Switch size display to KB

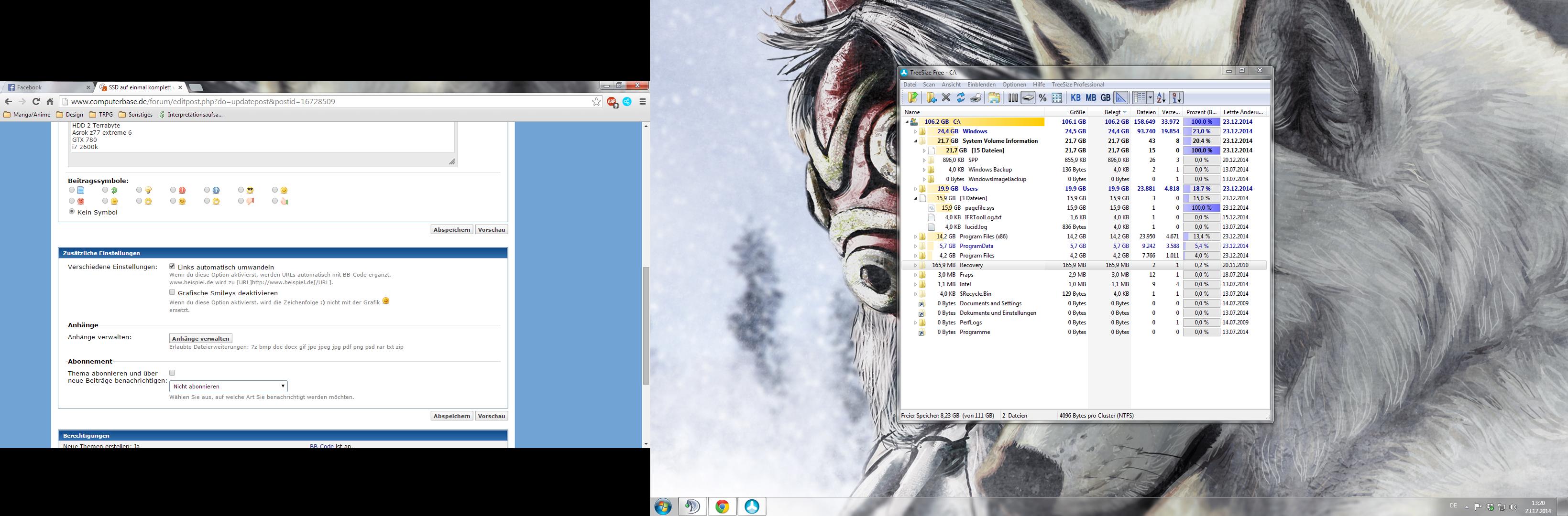1075,98
